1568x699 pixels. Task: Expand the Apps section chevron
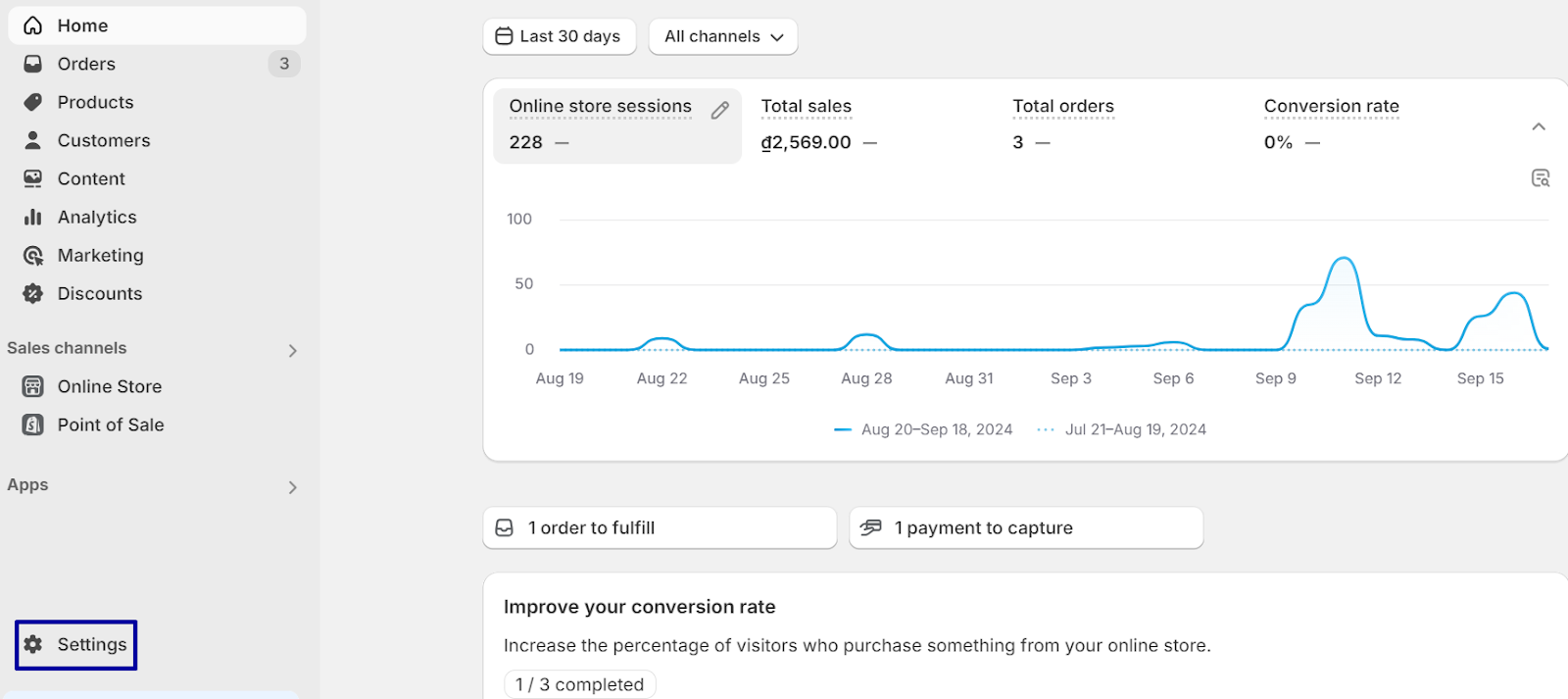coord(292,487)
